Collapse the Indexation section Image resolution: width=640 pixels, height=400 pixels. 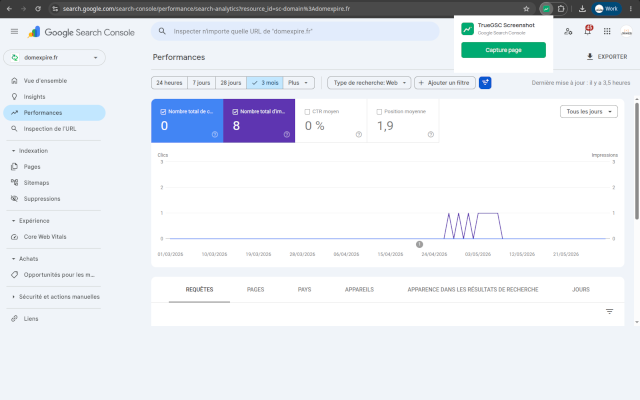(x=30, y=151)
